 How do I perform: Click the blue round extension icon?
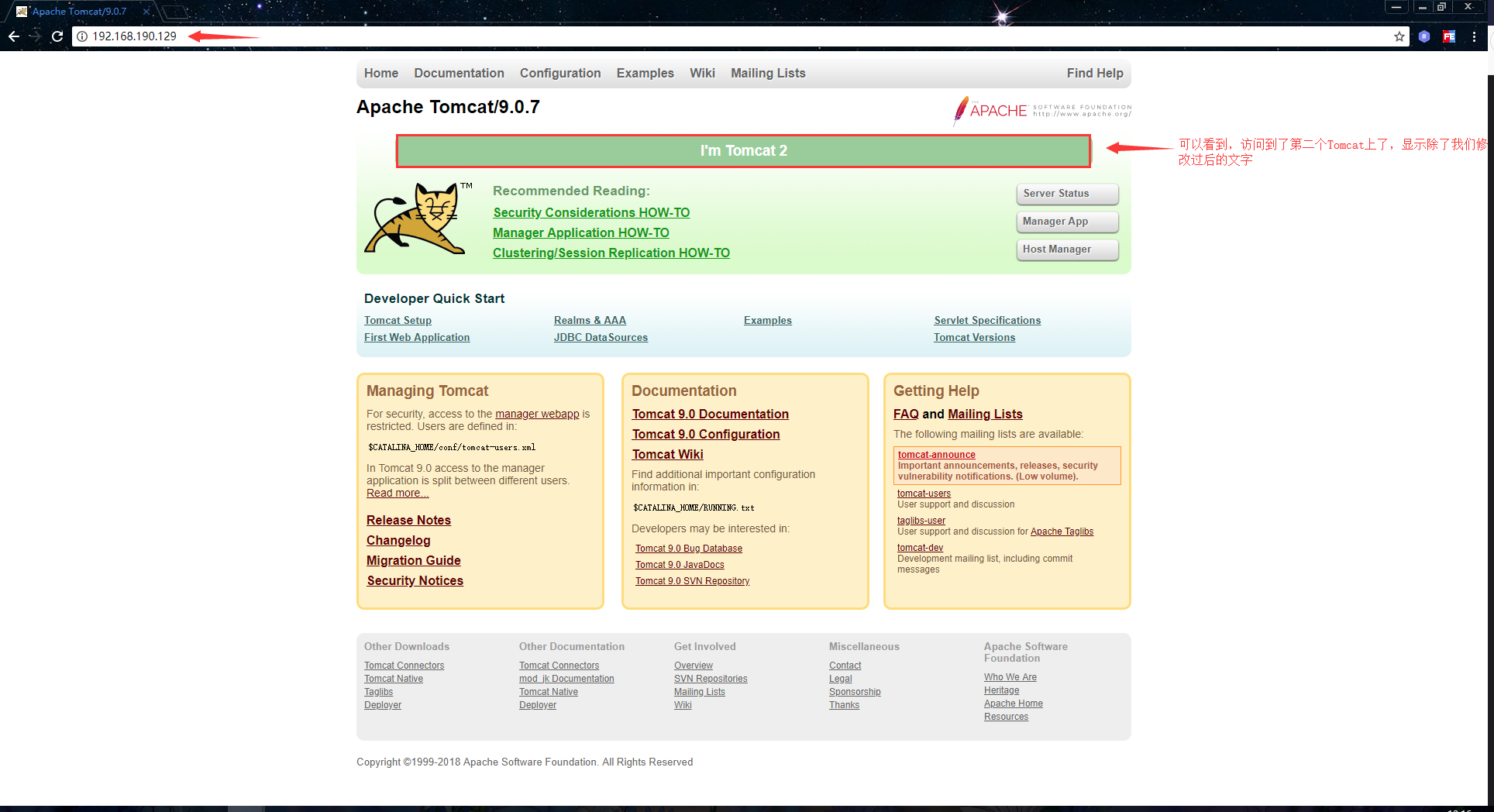(1424, 36)
